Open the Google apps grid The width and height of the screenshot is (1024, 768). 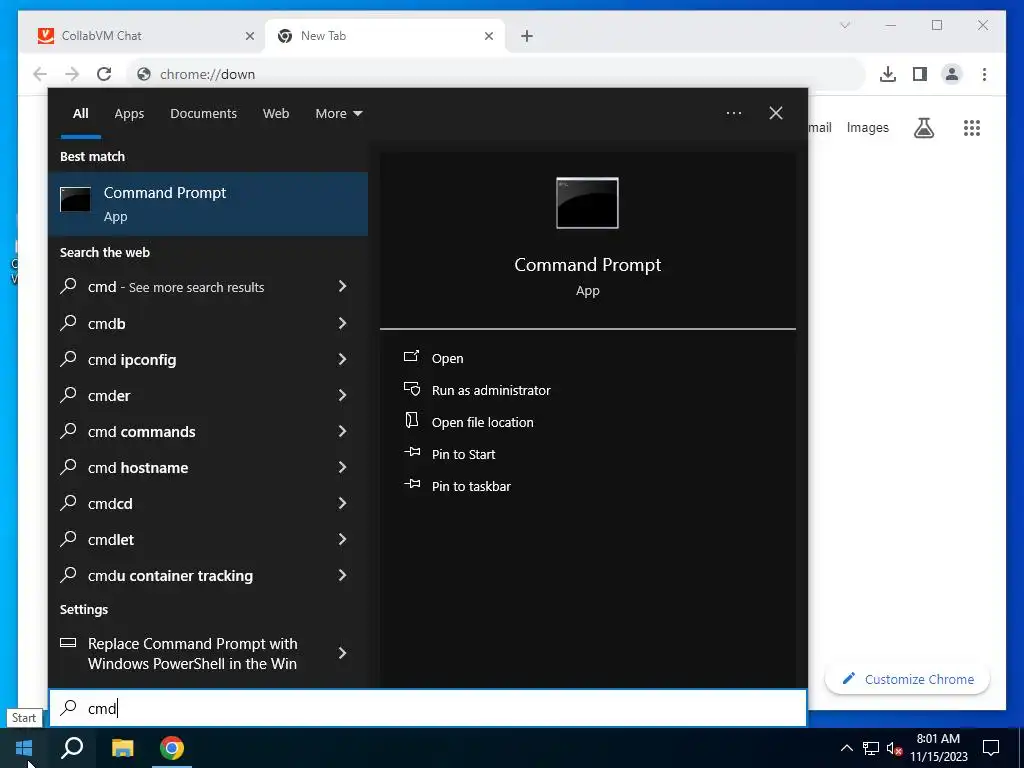(x=971, y=127)
